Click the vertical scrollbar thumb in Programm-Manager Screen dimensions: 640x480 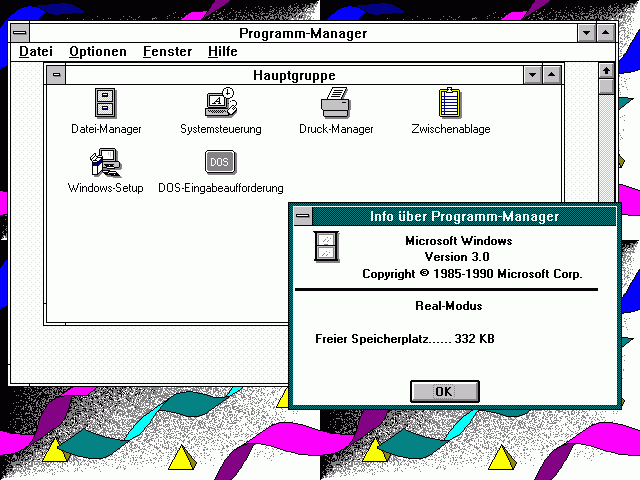point(606,87)
